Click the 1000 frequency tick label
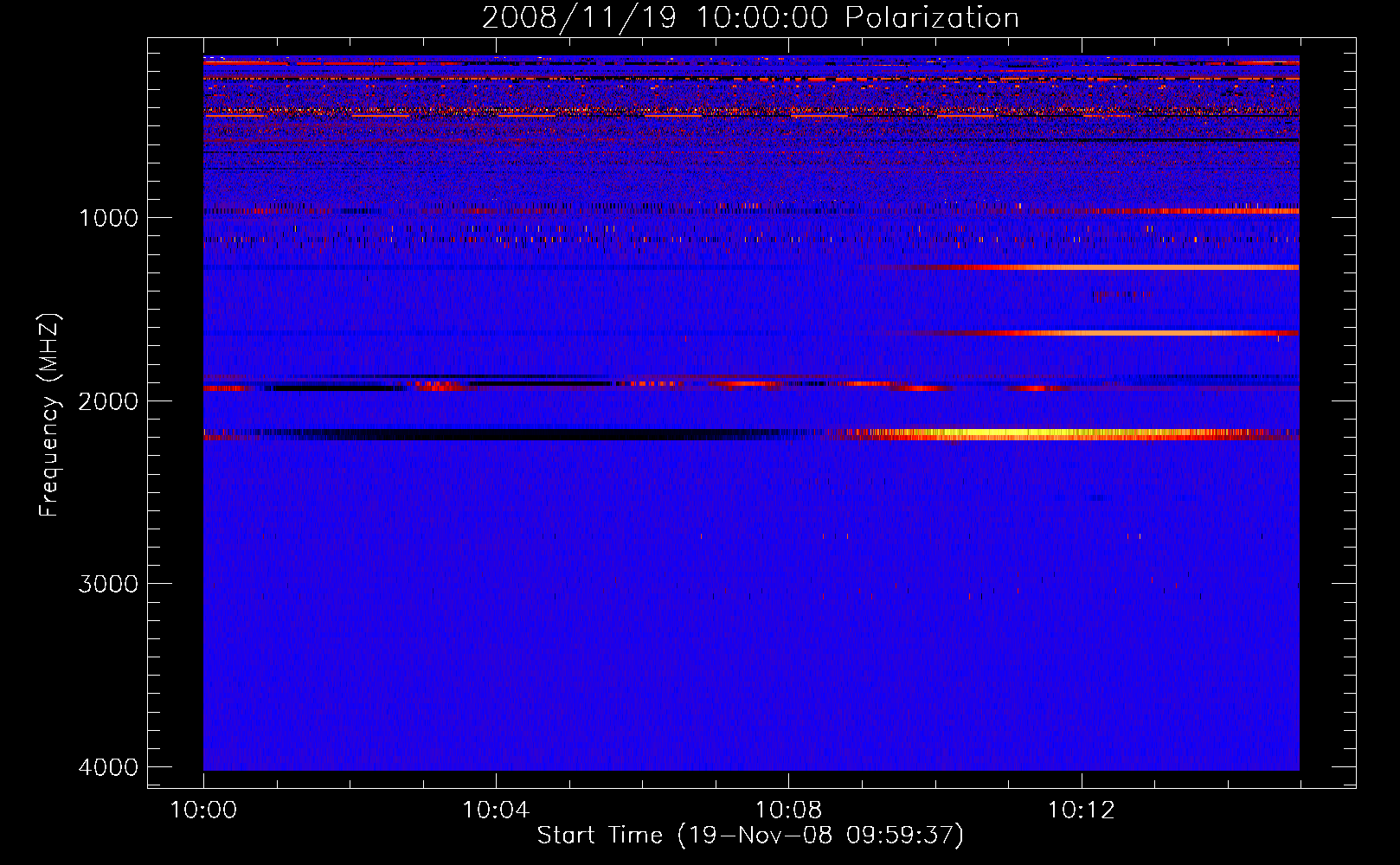This screenshot has width=1400, height=865. click(x=108, y=217)
